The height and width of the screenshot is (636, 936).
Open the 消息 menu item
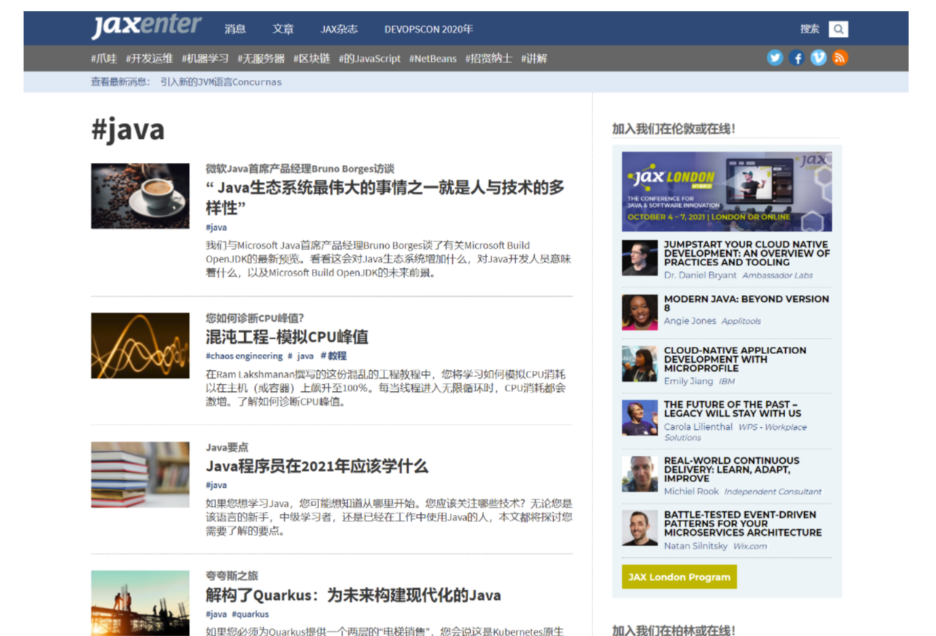click(235, 29)
